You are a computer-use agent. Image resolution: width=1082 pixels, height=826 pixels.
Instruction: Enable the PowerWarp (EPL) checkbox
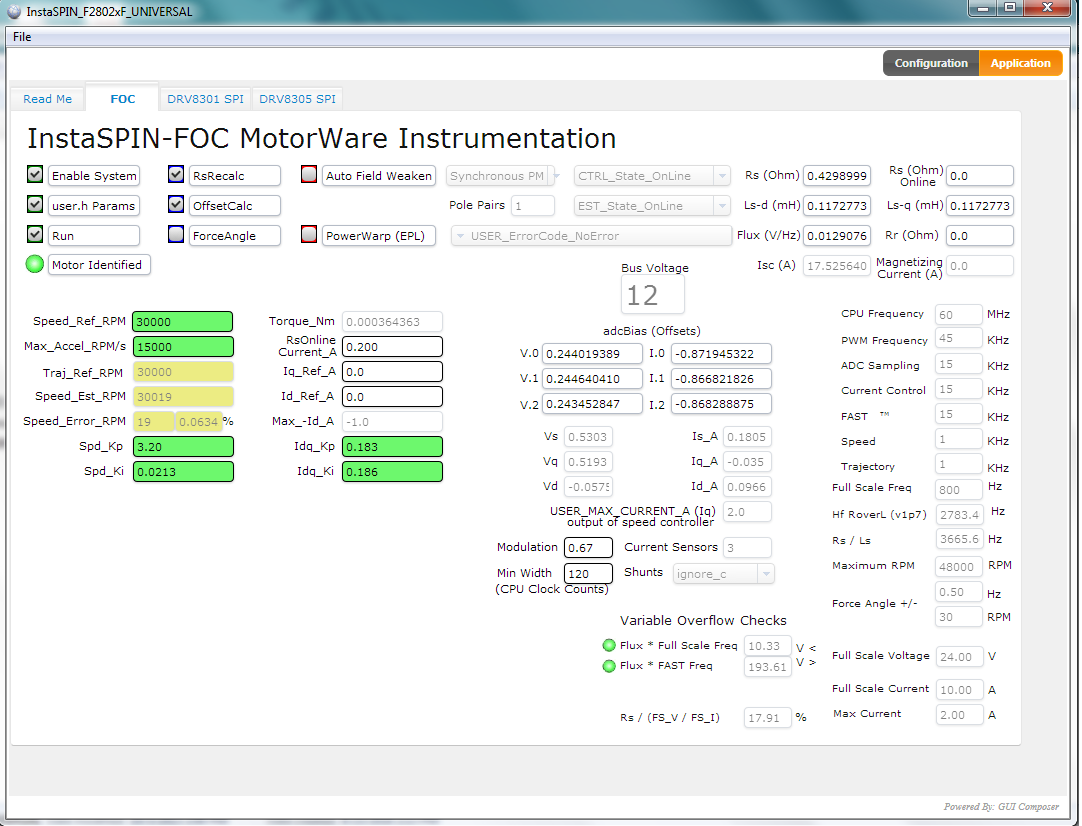(x=309, y=235)
